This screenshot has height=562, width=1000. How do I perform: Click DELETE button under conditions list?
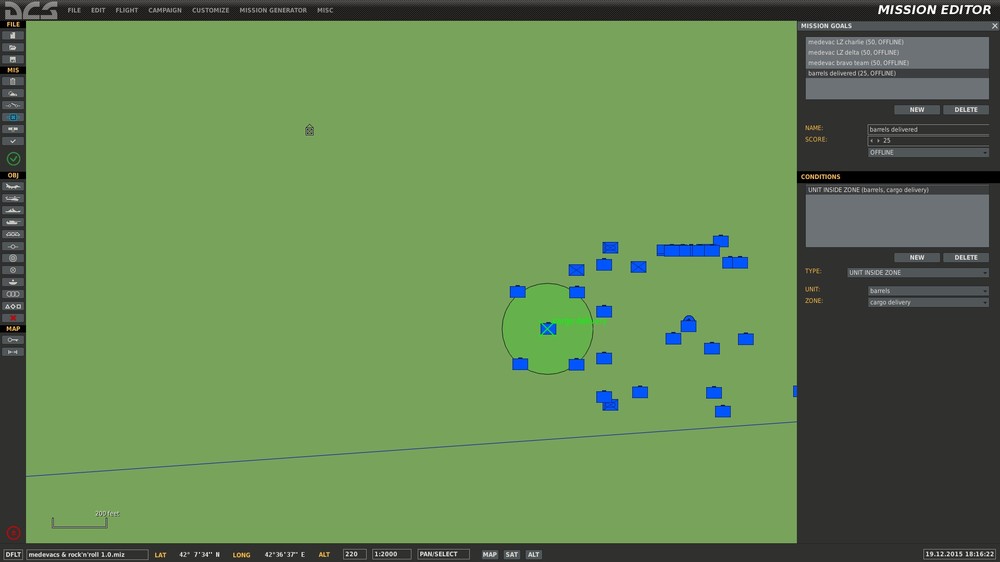point(966,258)
